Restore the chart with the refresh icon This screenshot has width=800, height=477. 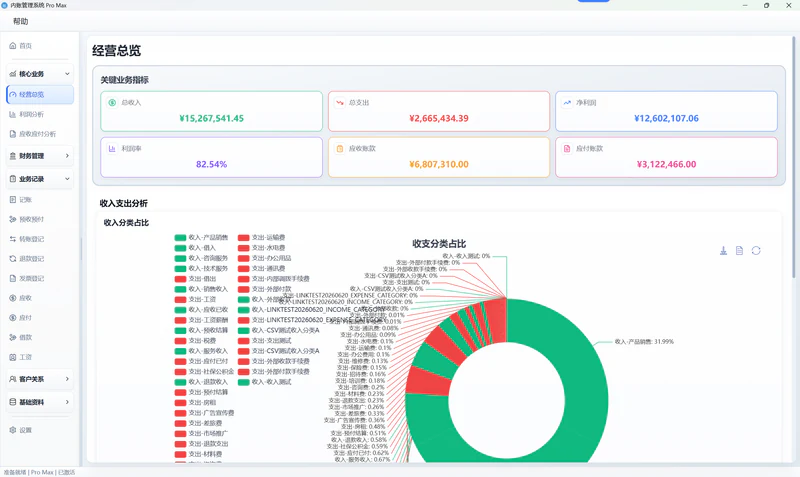[x=756, y=250]
